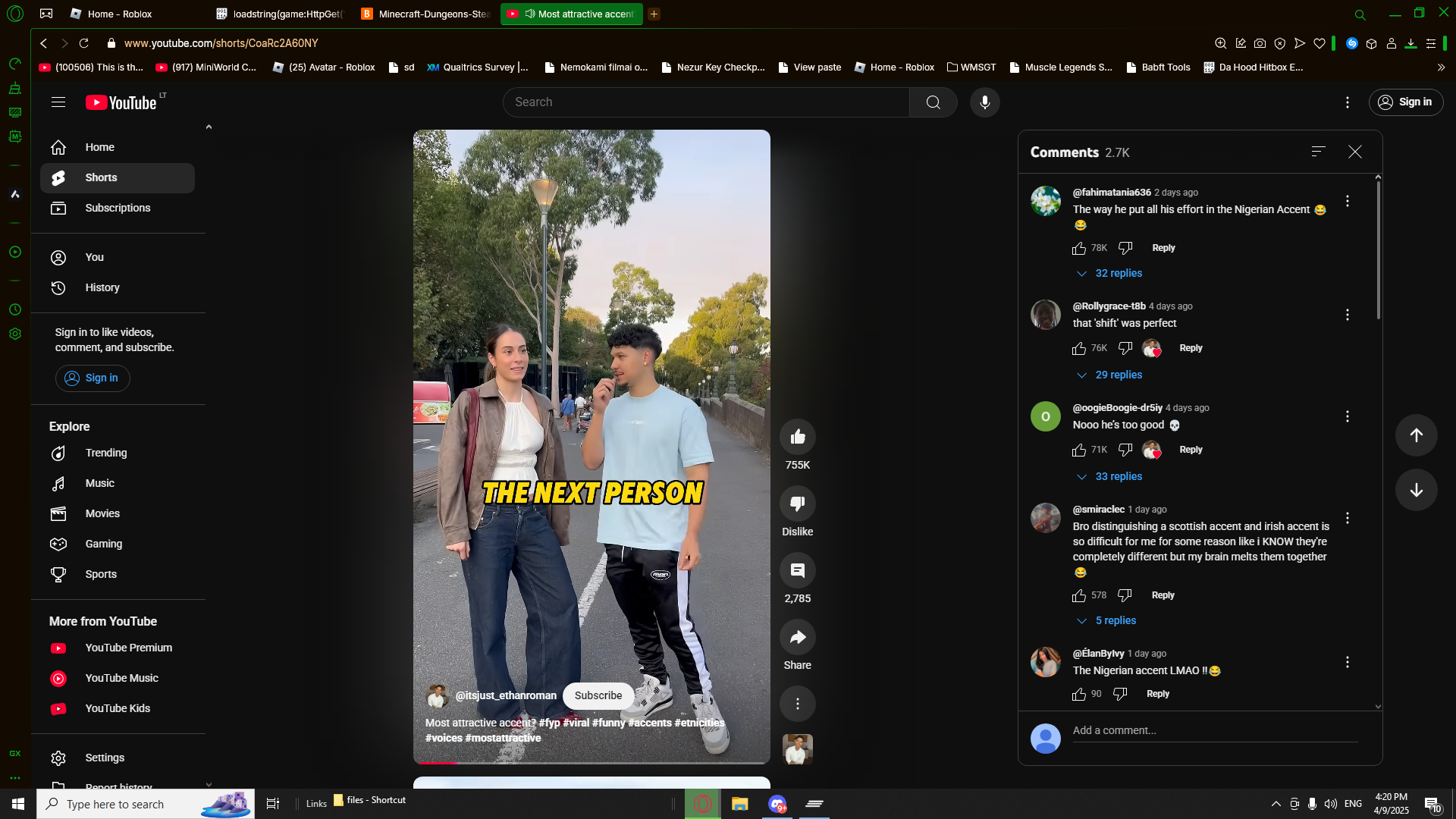Go back in browser history
This screenshot has width=1456, height=819.
pyautogui.click(x=44, y=43)
